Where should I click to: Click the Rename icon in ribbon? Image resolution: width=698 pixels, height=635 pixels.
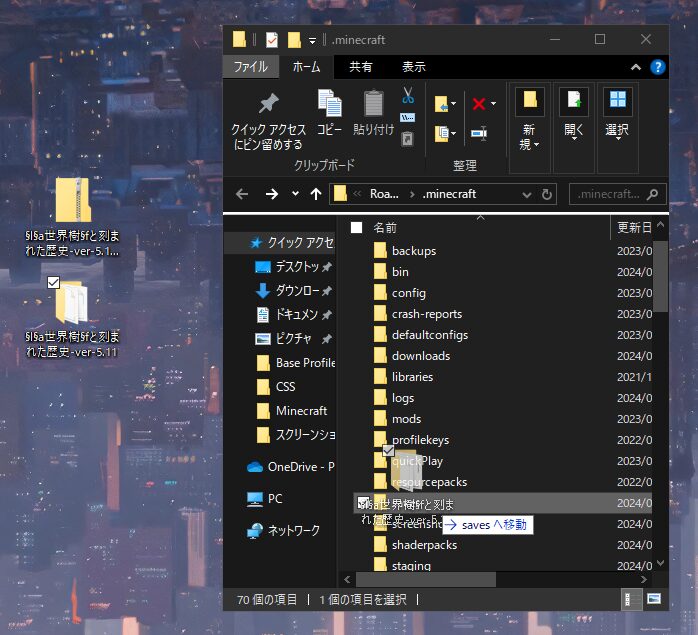pyautogui.click(x=479, y=133)
